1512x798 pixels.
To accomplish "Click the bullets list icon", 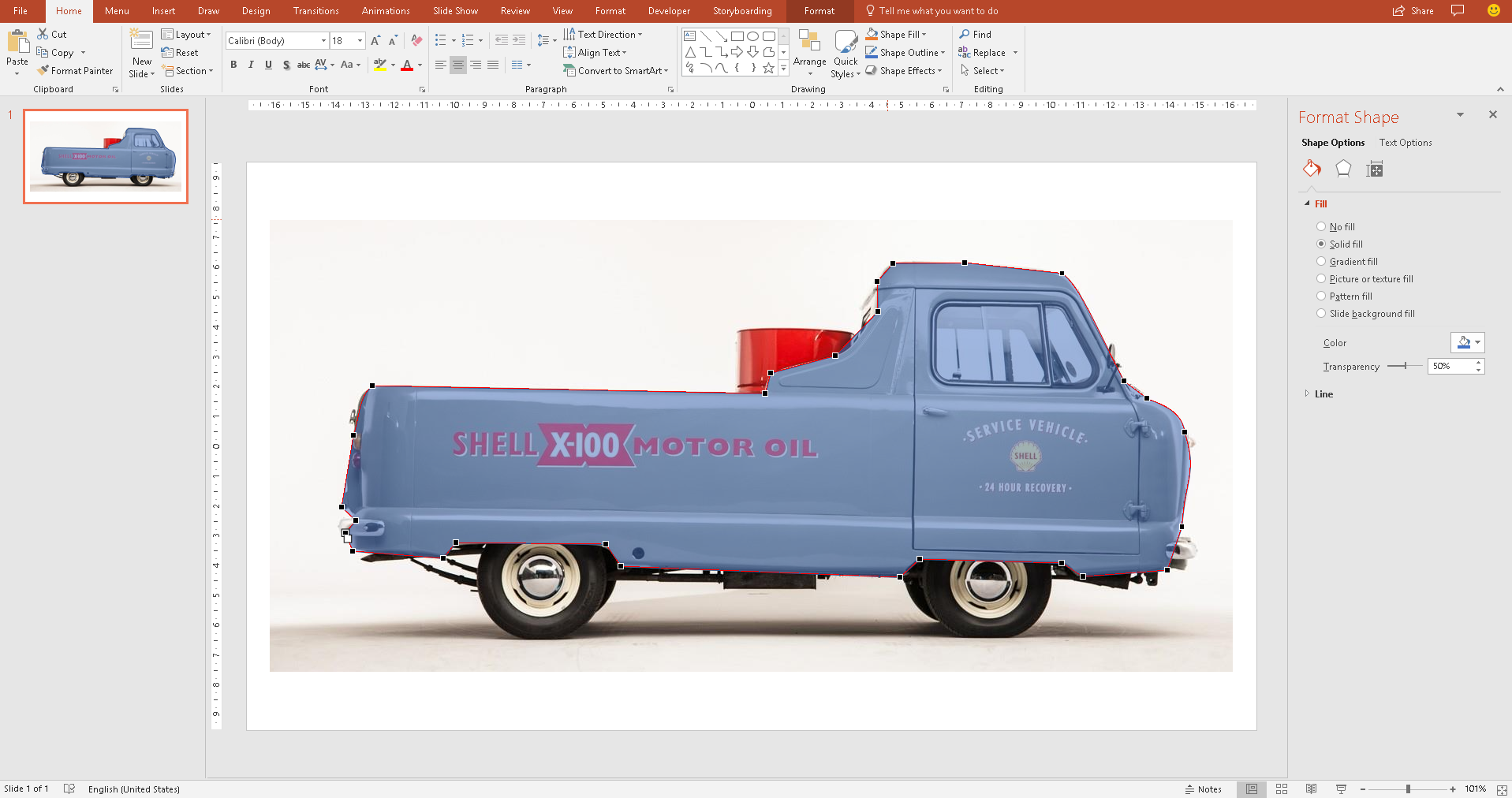I will pyautogui.click(x=441, y=40).
